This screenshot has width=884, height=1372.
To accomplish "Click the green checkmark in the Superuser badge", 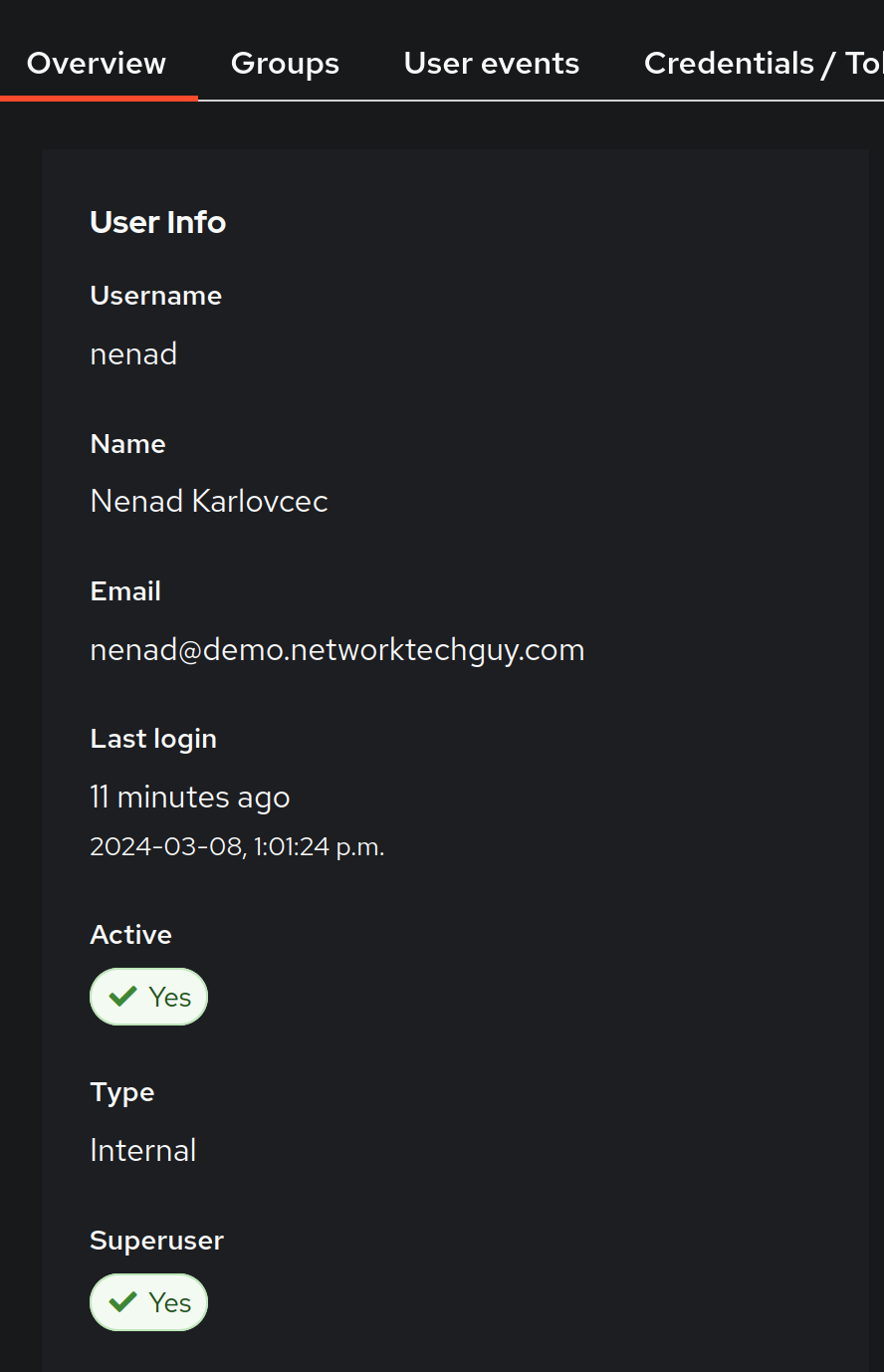I will 123,1302.
